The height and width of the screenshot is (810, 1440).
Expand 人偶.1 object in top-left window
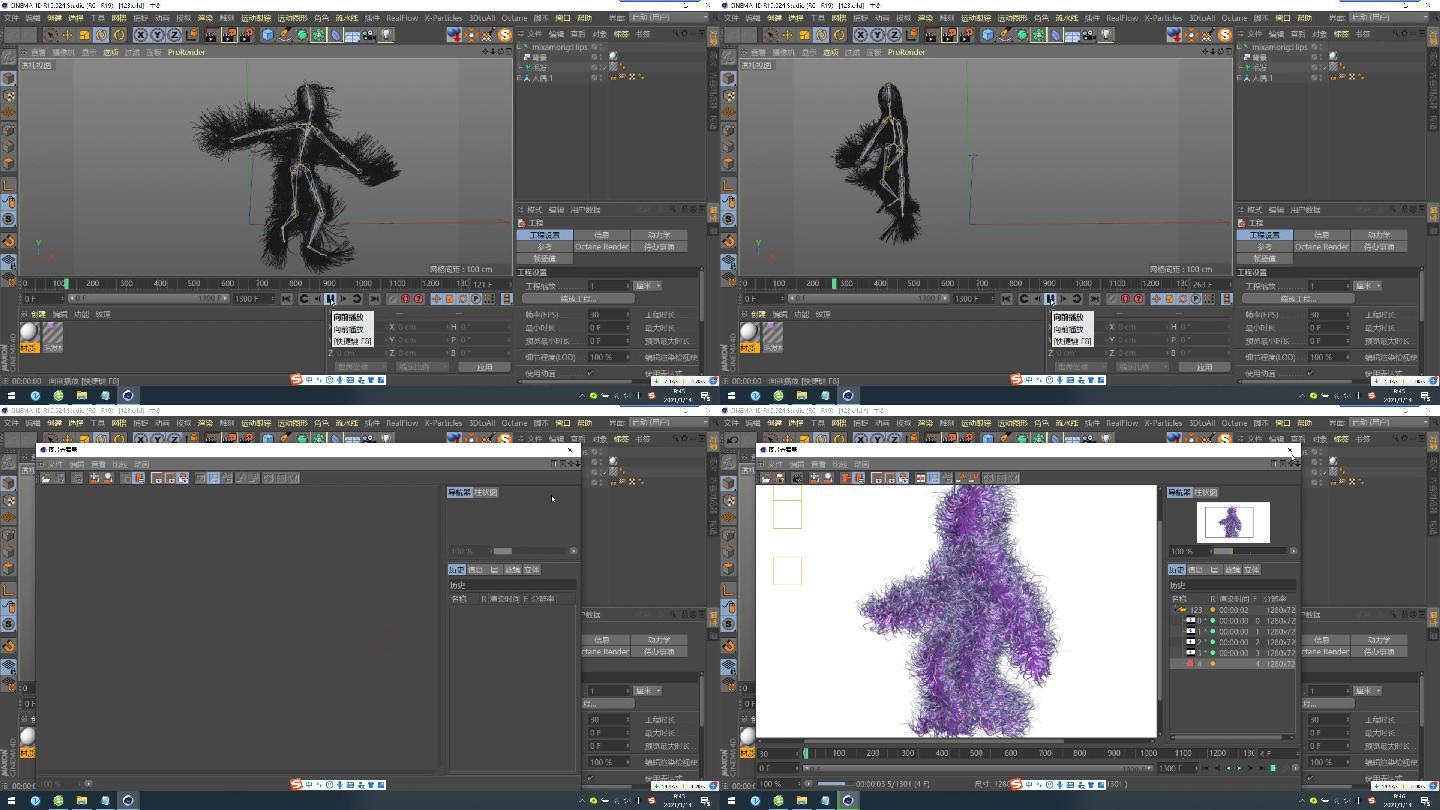coord(518,77)
